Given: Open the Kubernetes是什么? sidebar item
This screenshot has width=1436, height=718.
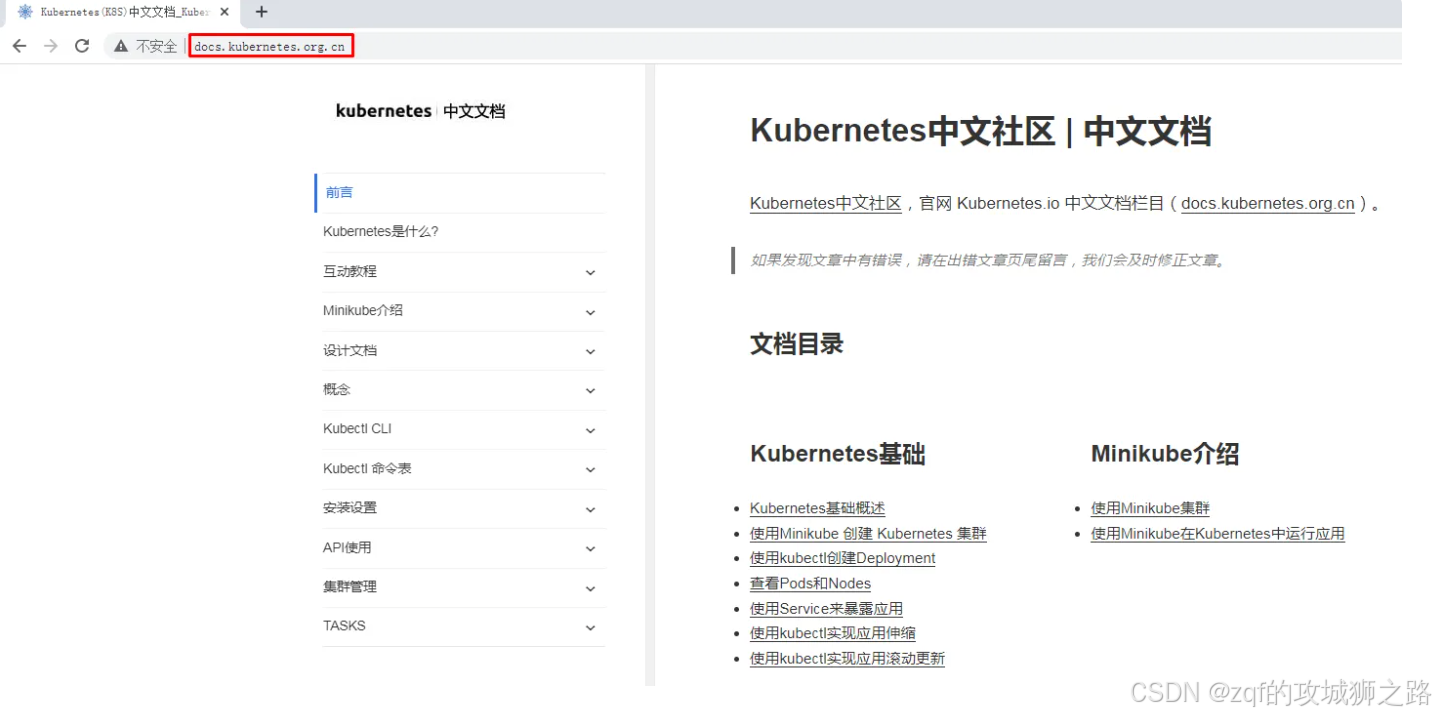Looking at the screenshot, I should click(381, 231).
